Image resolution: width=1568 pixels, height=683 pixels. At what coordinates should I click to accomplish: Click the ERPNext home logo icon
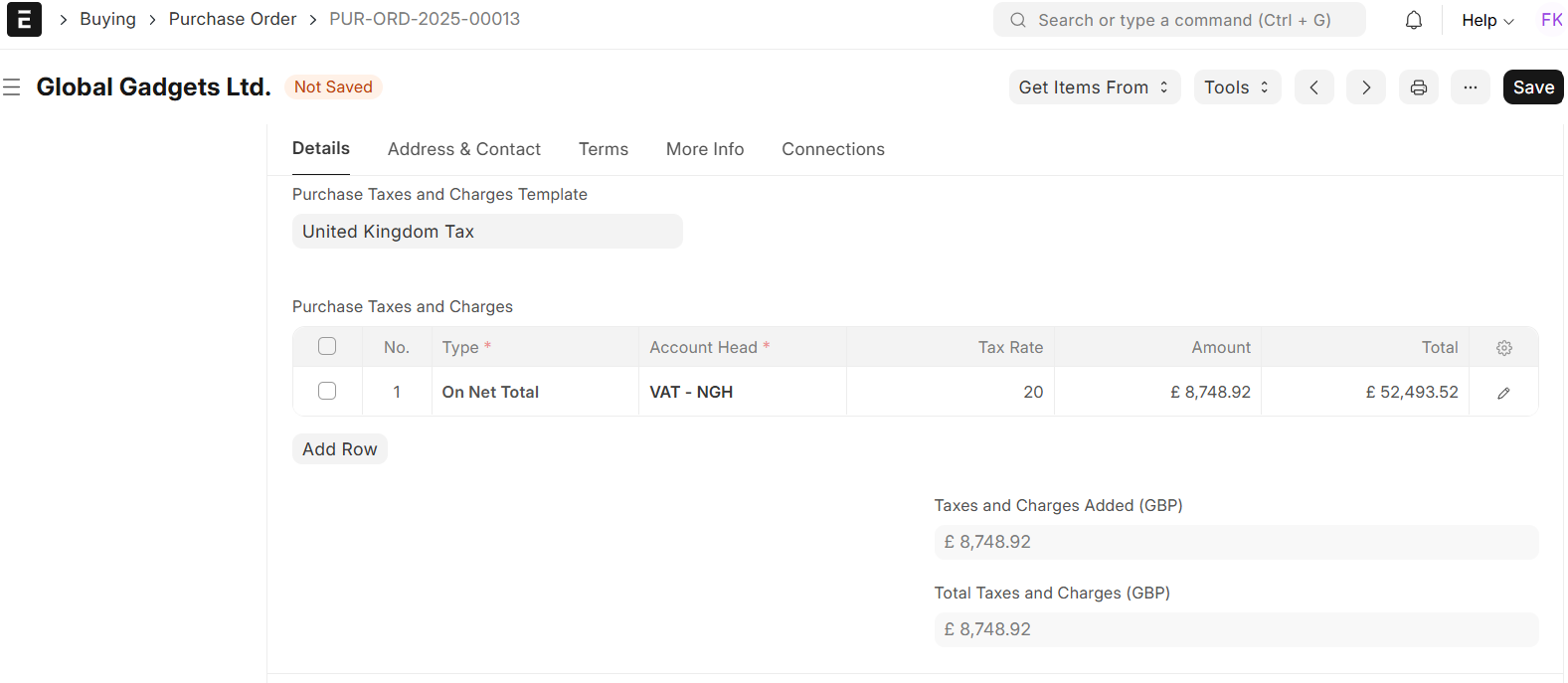[24, 20]
